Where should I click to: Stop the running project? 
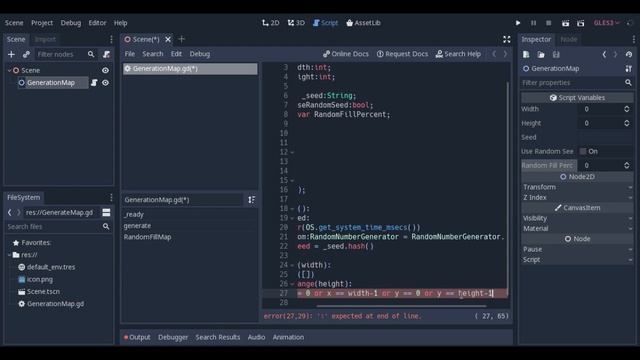[549, 23]
